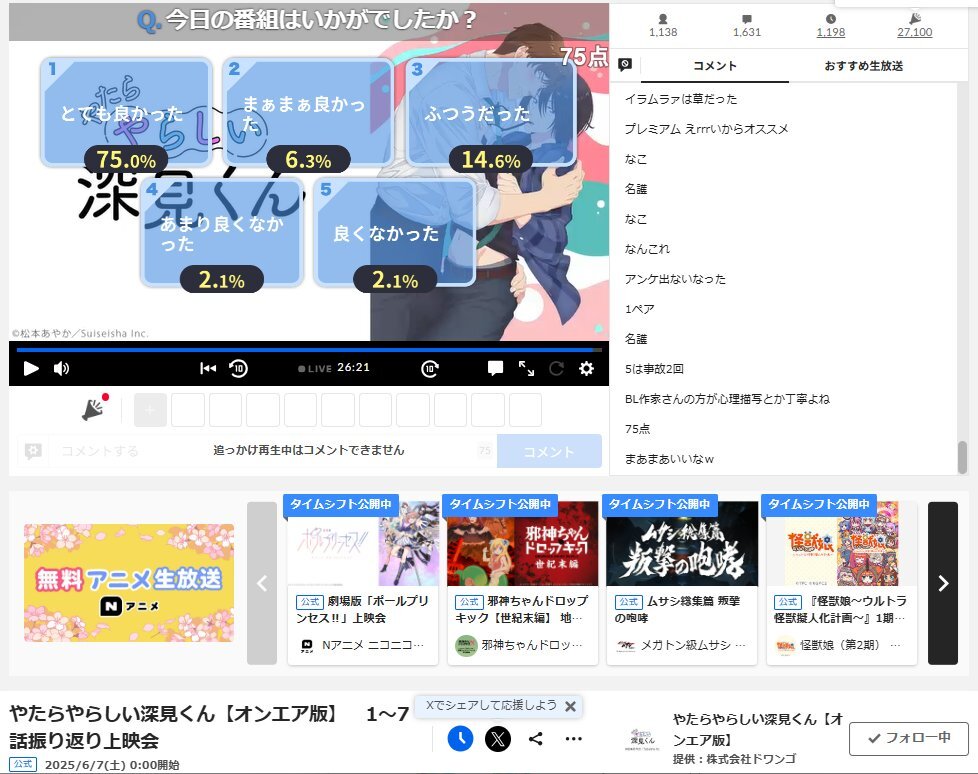Image resolution: width=978 pixels, height=774 pixels.
Task: Open the 怪獣娘 program thumbnail
Action: pyautogui.click(x=842, y=543)
